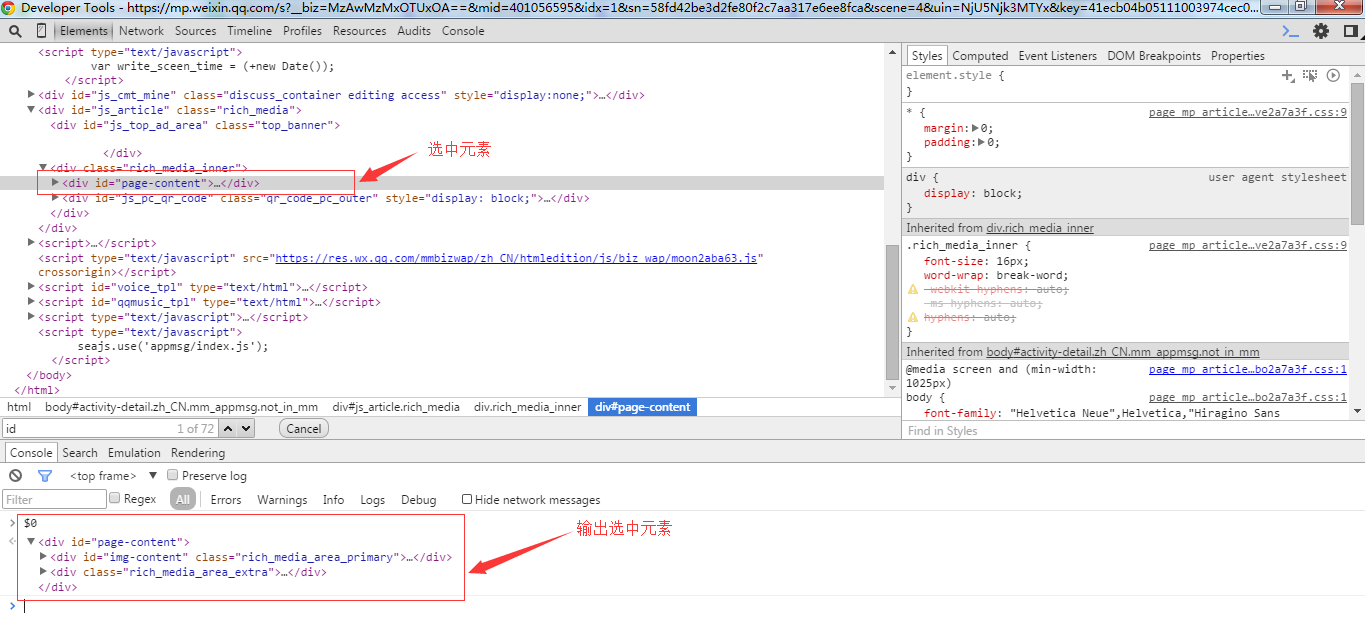Open the DOM Breakpoints tab
1365x620 pixels.
pyautogui.click(x=1154, y=56)
